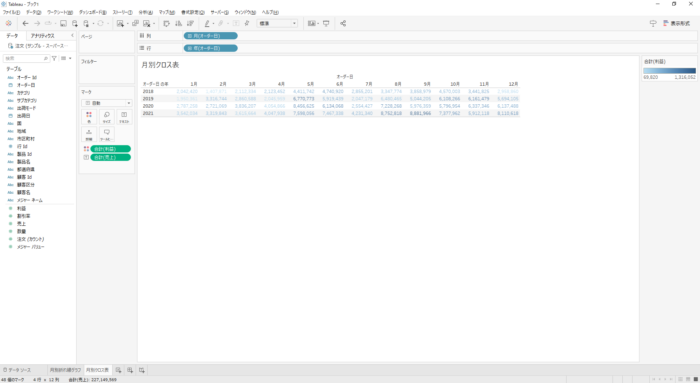Click the Share workbook icon in toolbar
Viewport: 700px width, 383px height.
tap(343, 23)
